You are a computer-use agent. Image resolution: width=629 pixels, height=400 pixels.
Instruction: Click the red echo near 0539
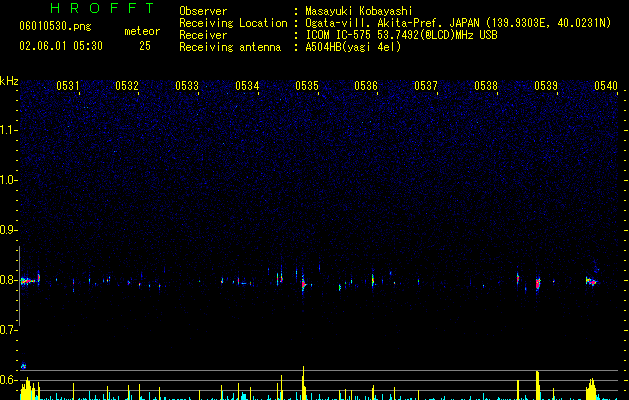pyautogui.click(x=538, y=284)
